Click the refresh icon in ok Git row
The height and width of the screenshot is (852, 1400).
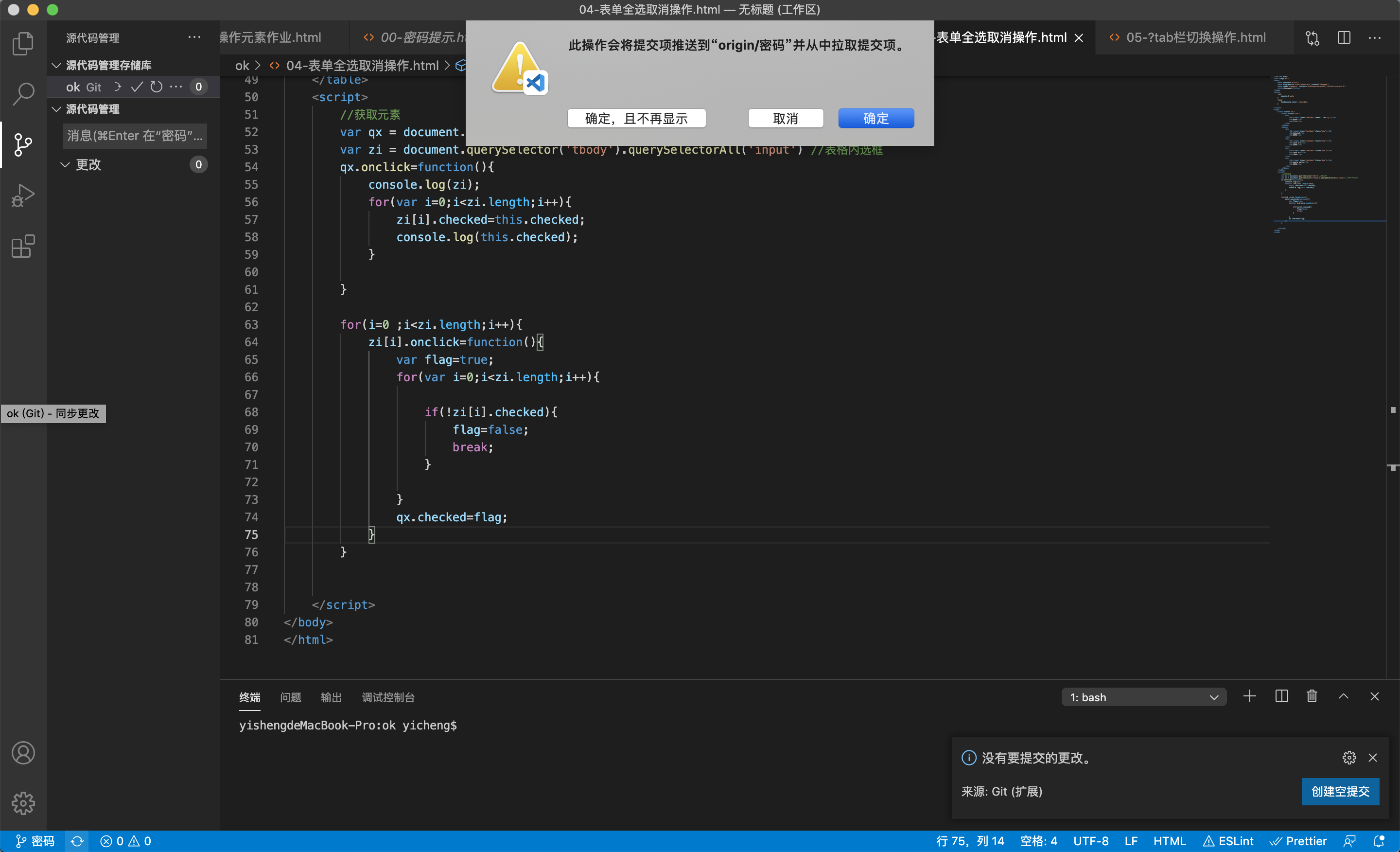[156, 87]
